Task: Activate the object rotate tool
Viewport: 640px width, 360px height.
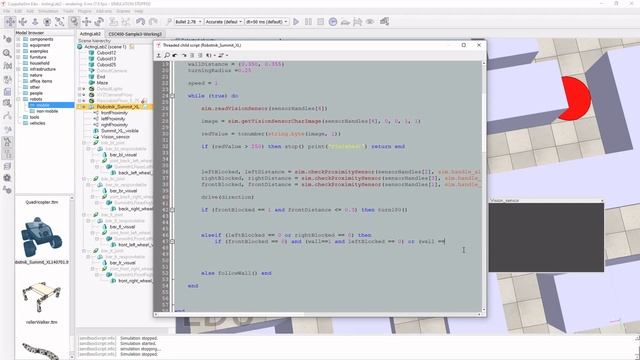Action: 99,22
